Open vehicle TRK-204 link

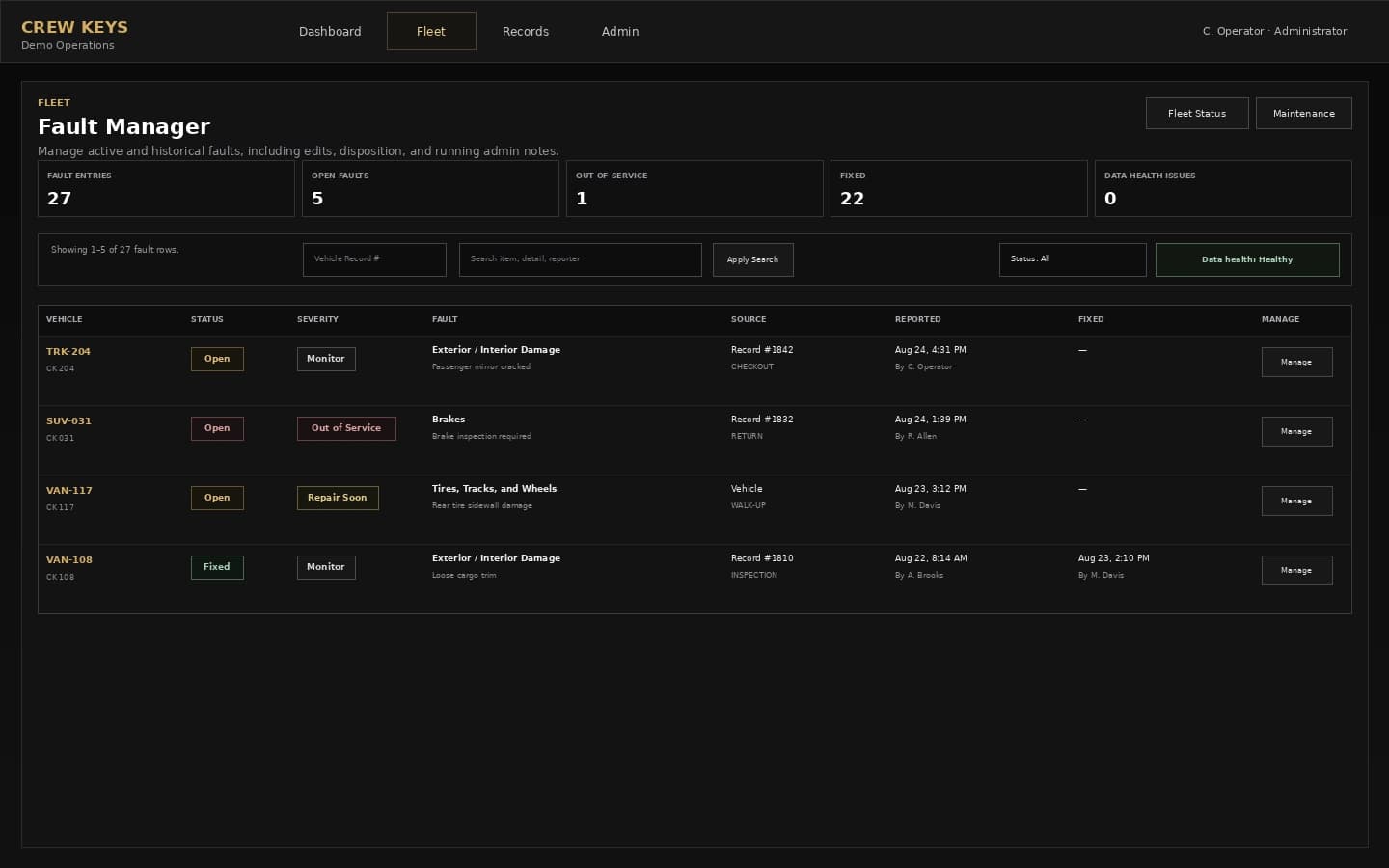click(68, 352)
